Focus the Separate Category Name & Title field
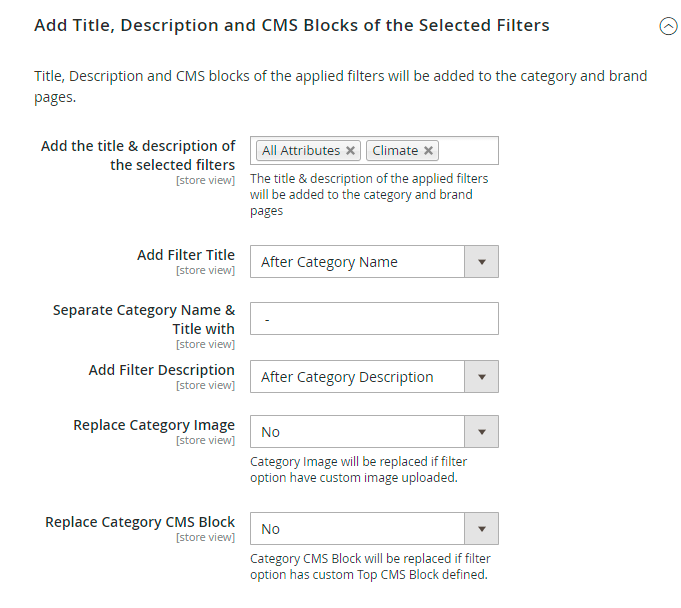The height and width of the screenshot is (608, 681). tap(374, 319)
